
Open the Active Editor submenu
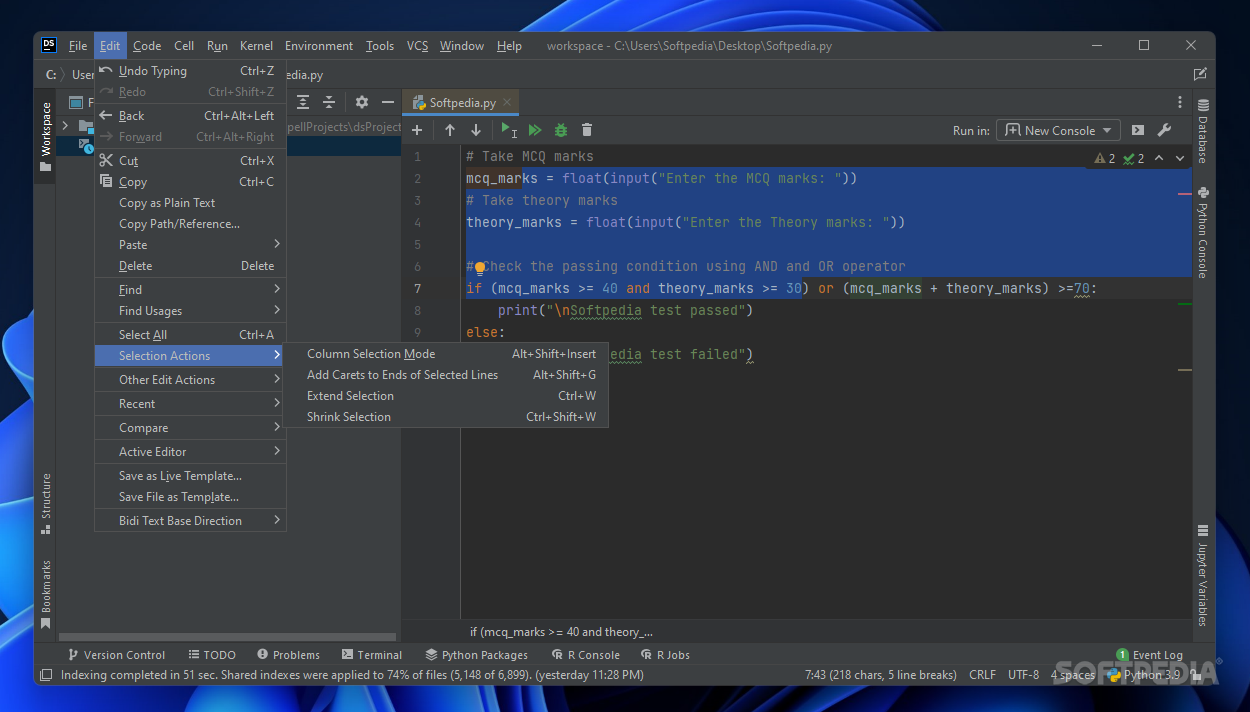190,451
